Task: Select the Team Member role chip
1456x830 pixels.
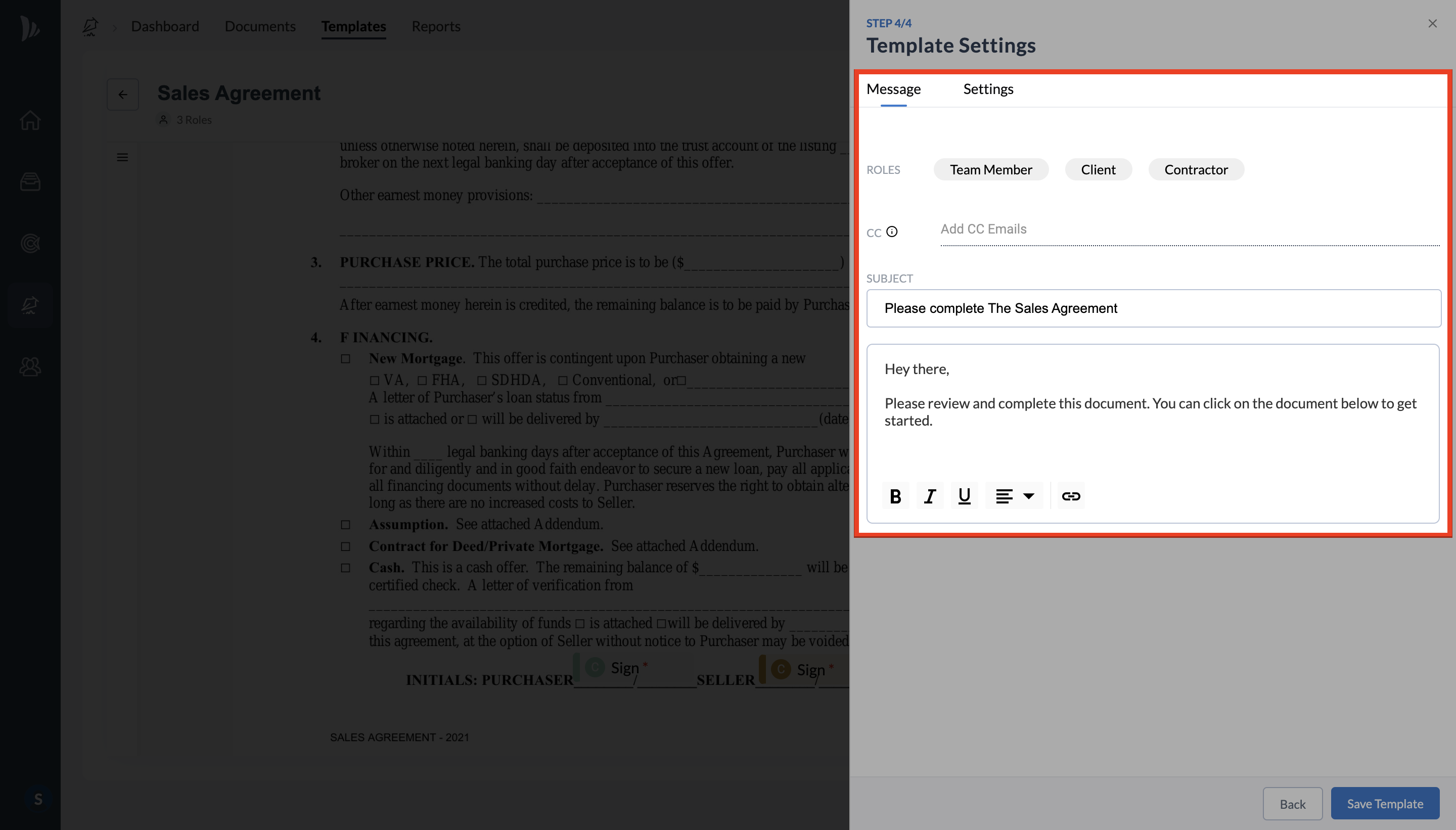Action: click(x=991, y=169)
